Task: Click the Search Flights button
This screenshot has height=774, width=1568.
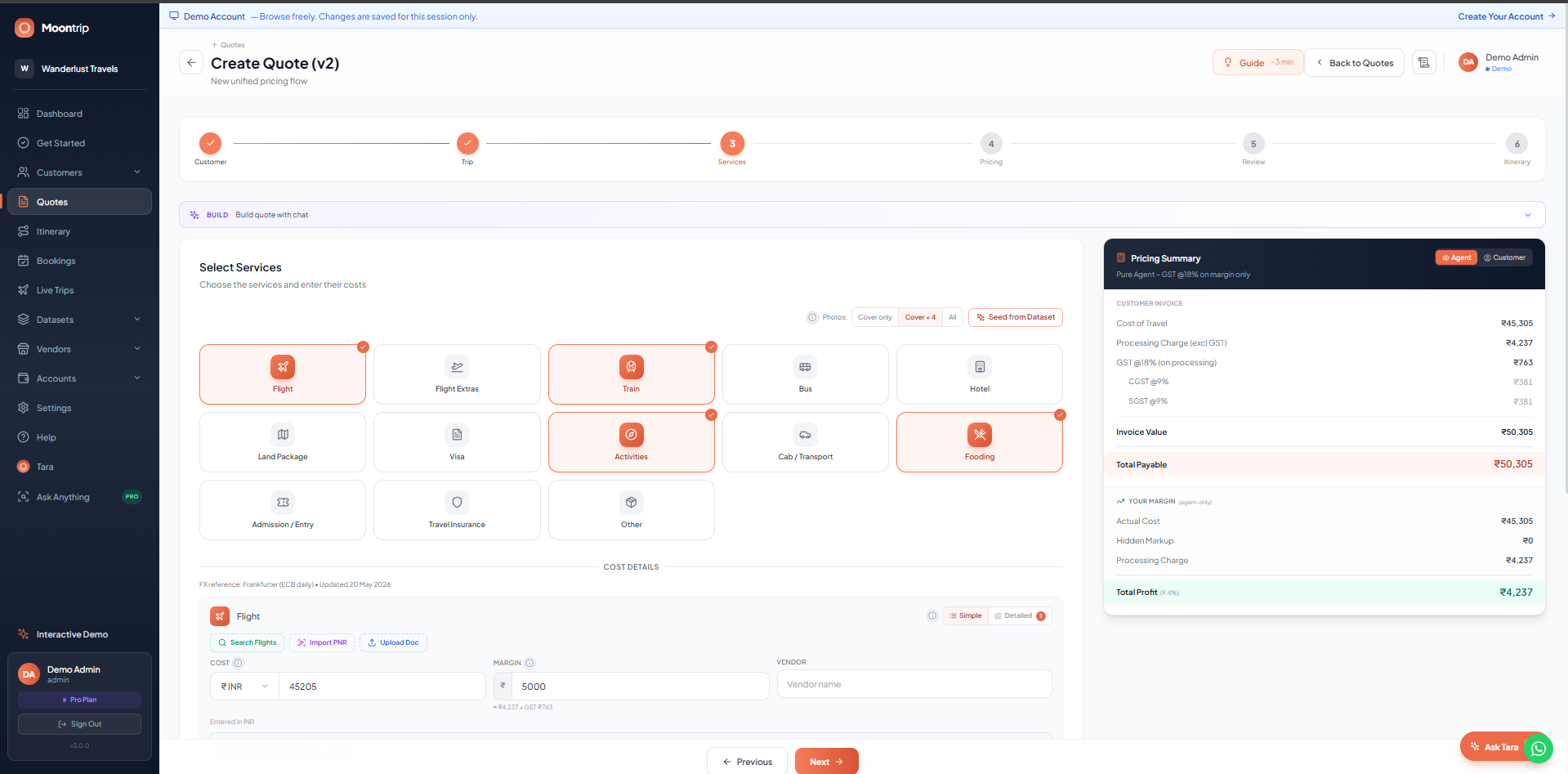Action: 248,642
